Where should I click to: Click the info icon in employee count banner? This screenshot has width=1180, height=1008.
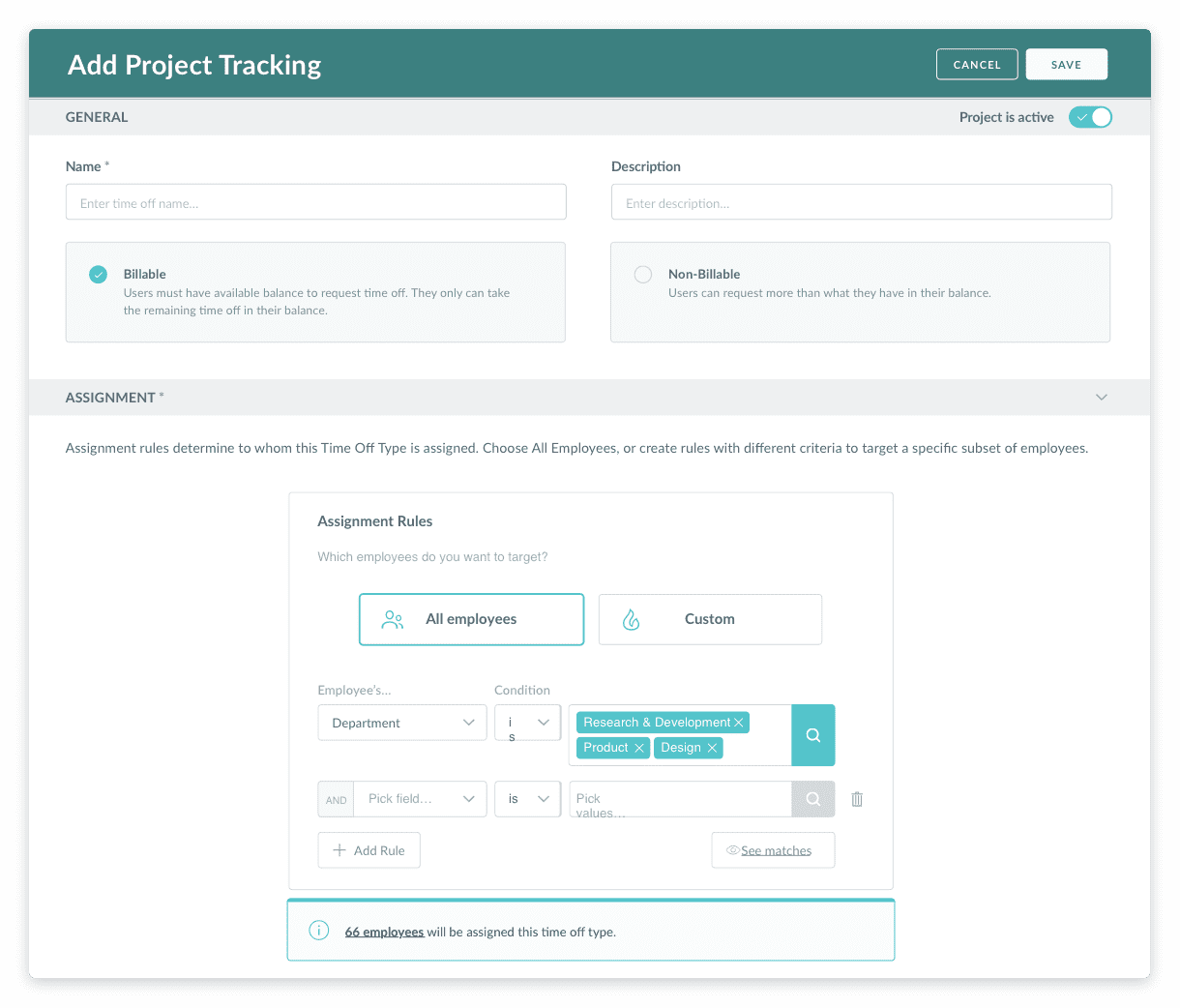pos(318,930)
